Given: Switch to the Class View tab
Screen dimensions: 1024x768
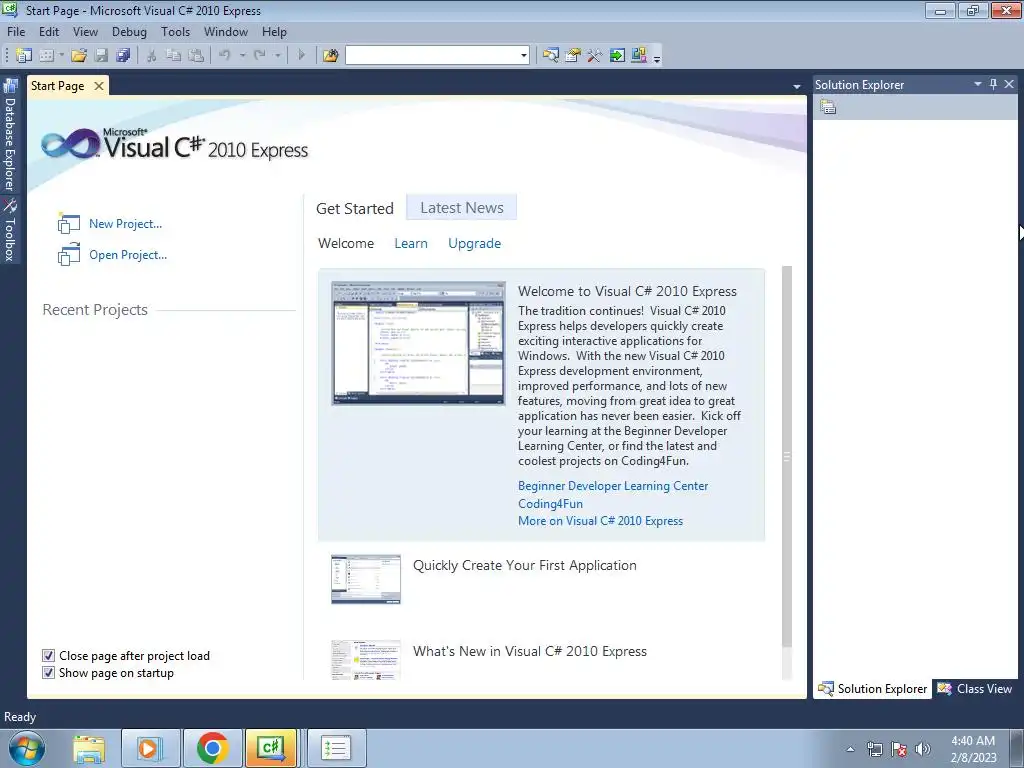Looking at the screenshot, I should click(x=974, y=688).
